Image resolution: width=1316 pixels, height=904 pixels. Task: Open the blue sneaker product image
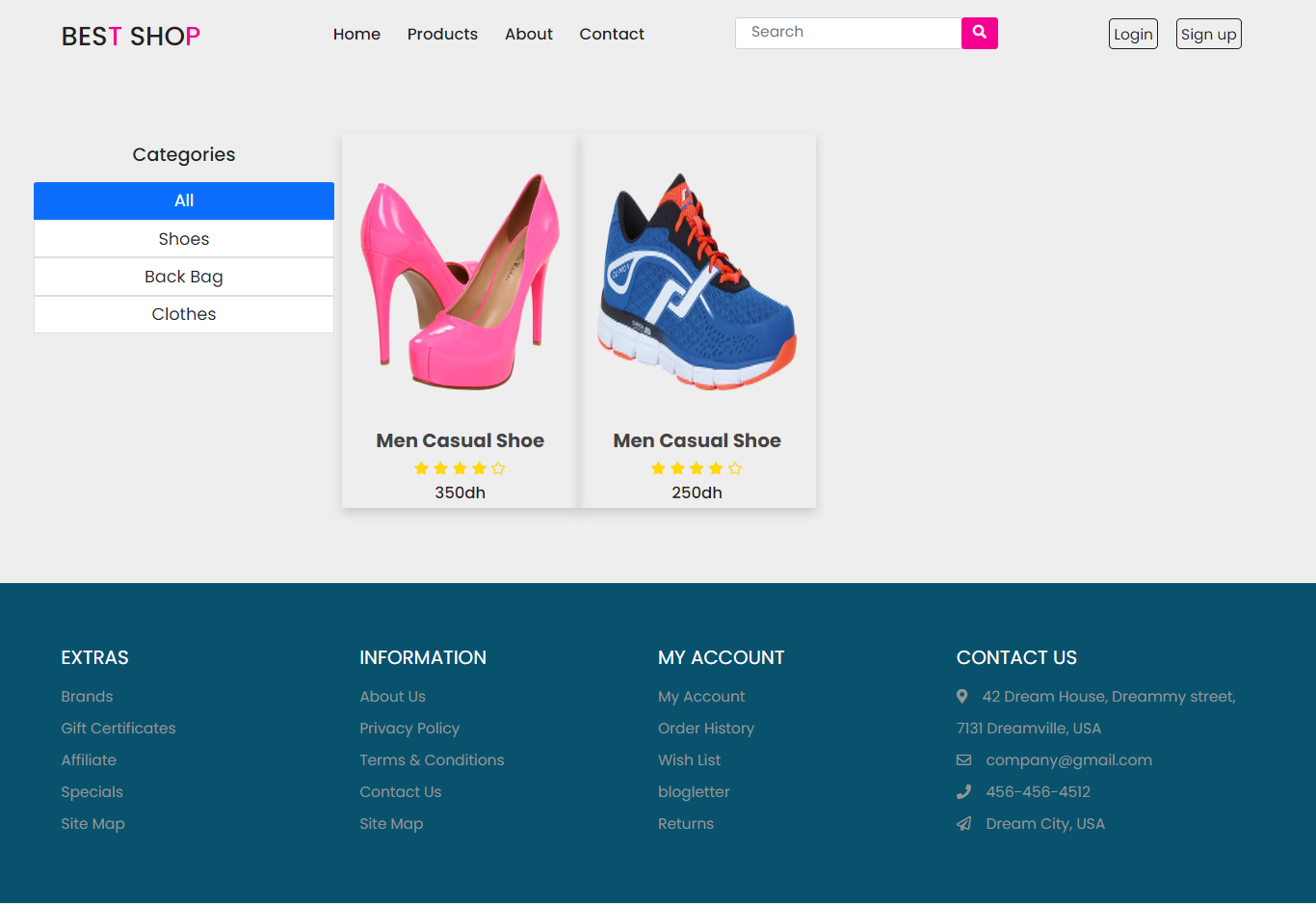pos(697,281)
